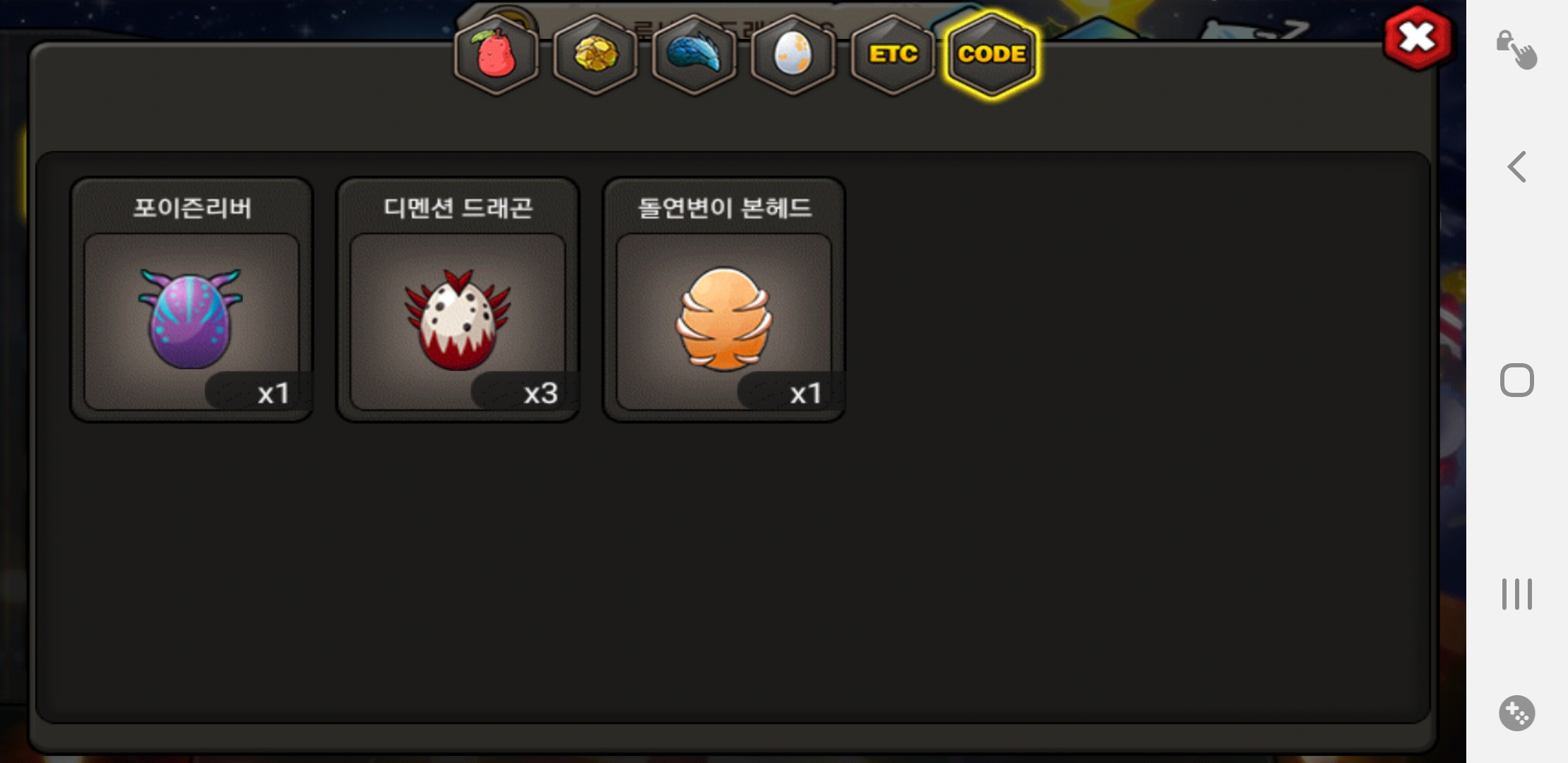Switch to the gold nugget tab

595,54
